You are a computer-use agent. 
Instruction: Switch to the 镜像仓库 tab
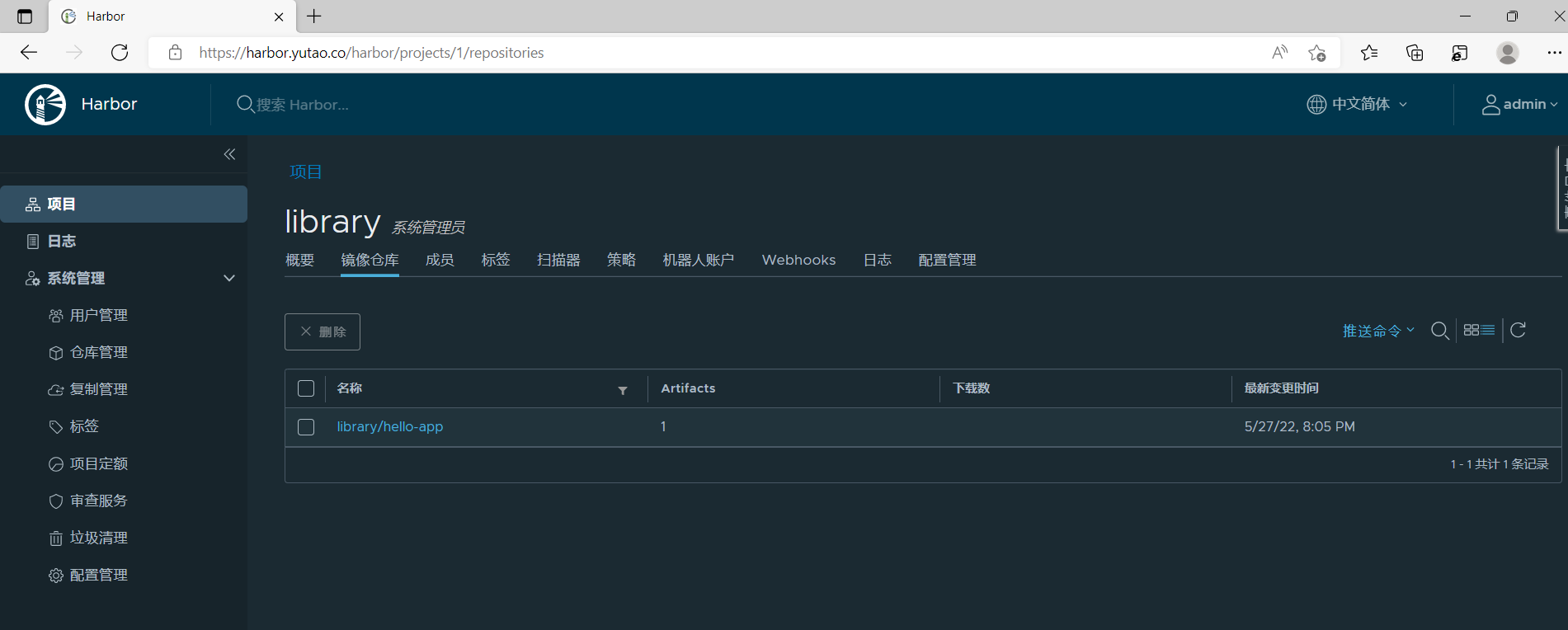(370, 260)
